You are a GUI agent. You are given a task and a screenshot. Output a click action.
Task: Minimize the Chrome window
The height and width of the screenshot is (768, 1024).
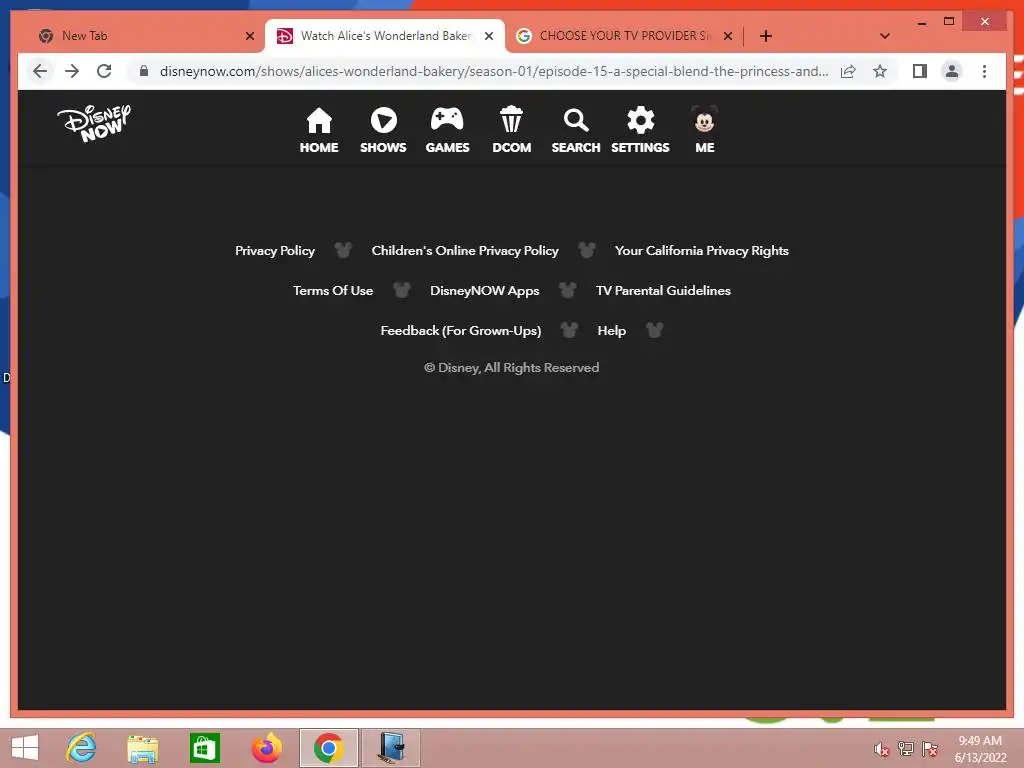pyautogui.click(x=921, y=22)
